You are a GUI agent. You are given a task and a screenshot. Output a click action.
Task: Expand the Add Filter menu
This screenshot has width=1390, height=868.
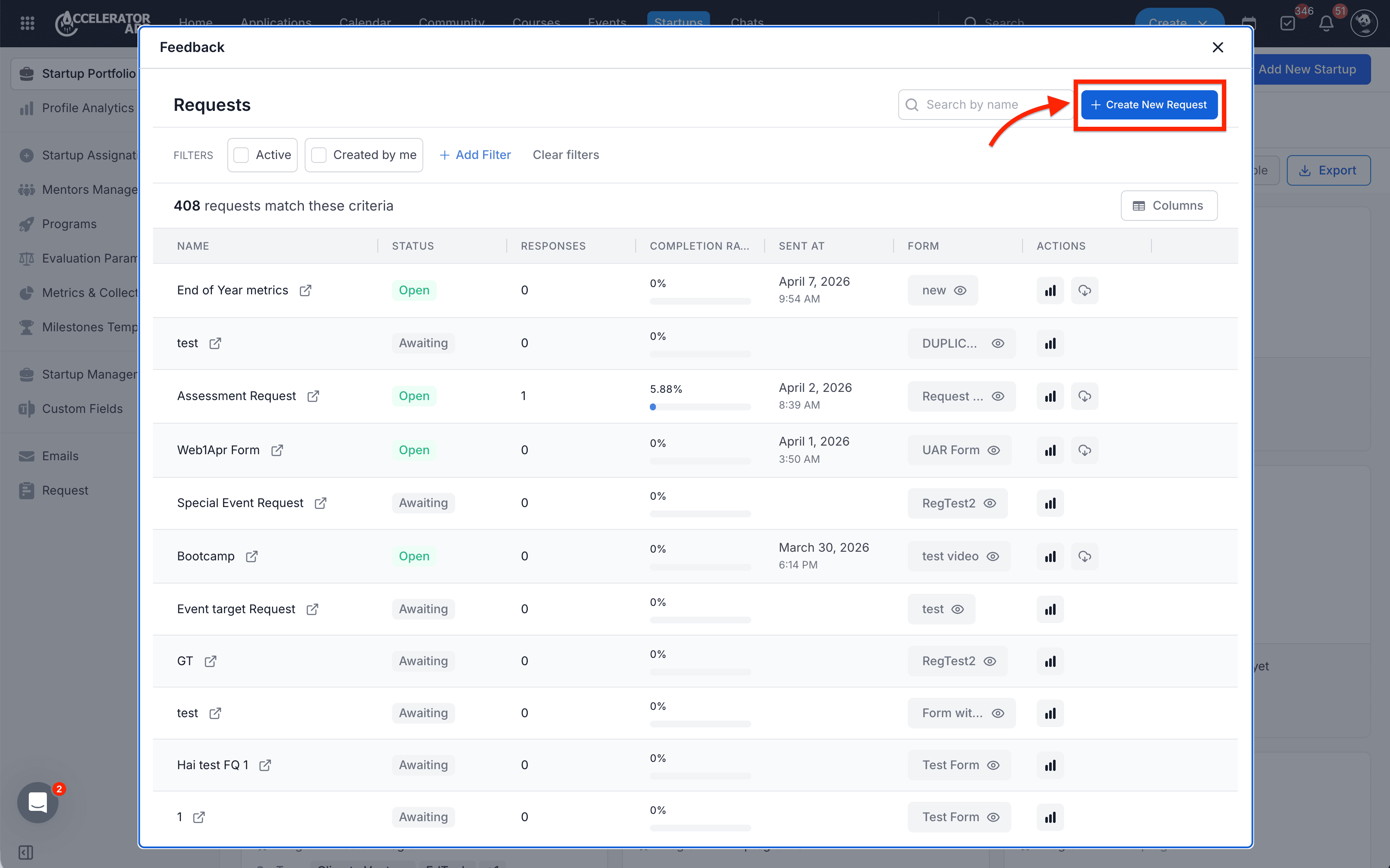[x=475, y=155]
